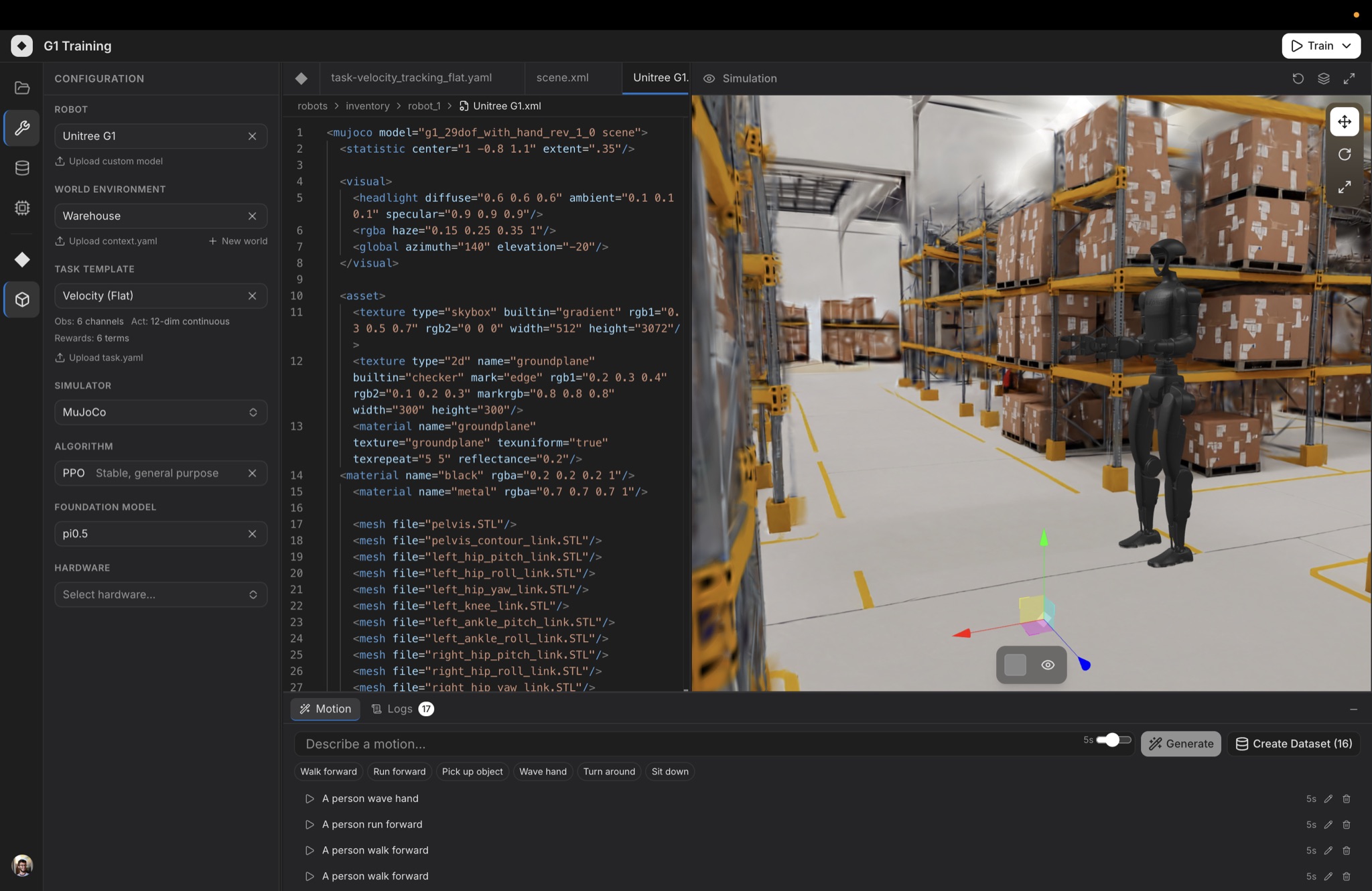Open the hardware chip panel in sidebar
This screenshot has height=891, width=1372.
[22, 208]
